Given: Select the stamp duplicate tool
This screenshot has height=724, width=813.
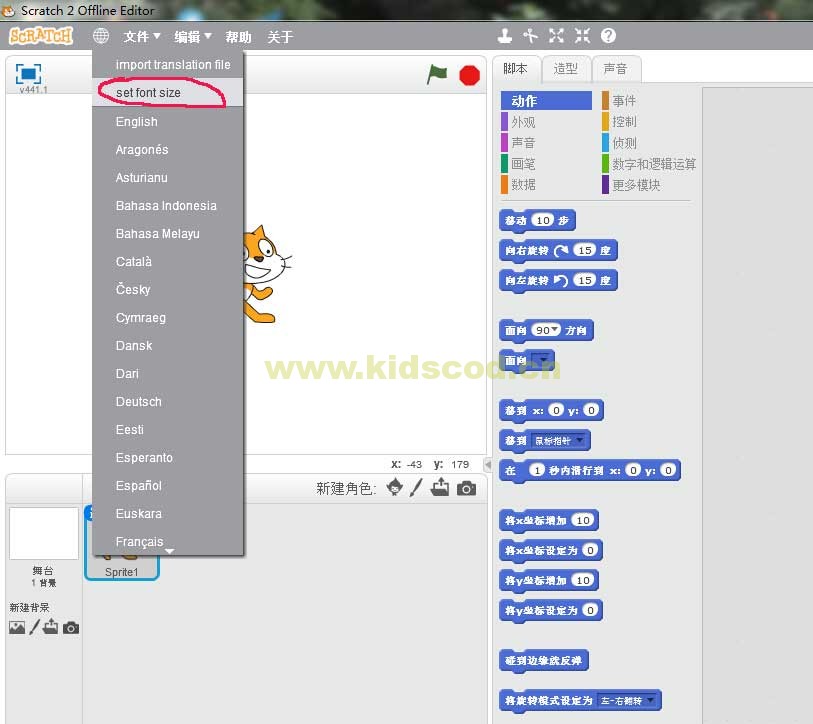Looking at the screenshot, I should [504, 35].
